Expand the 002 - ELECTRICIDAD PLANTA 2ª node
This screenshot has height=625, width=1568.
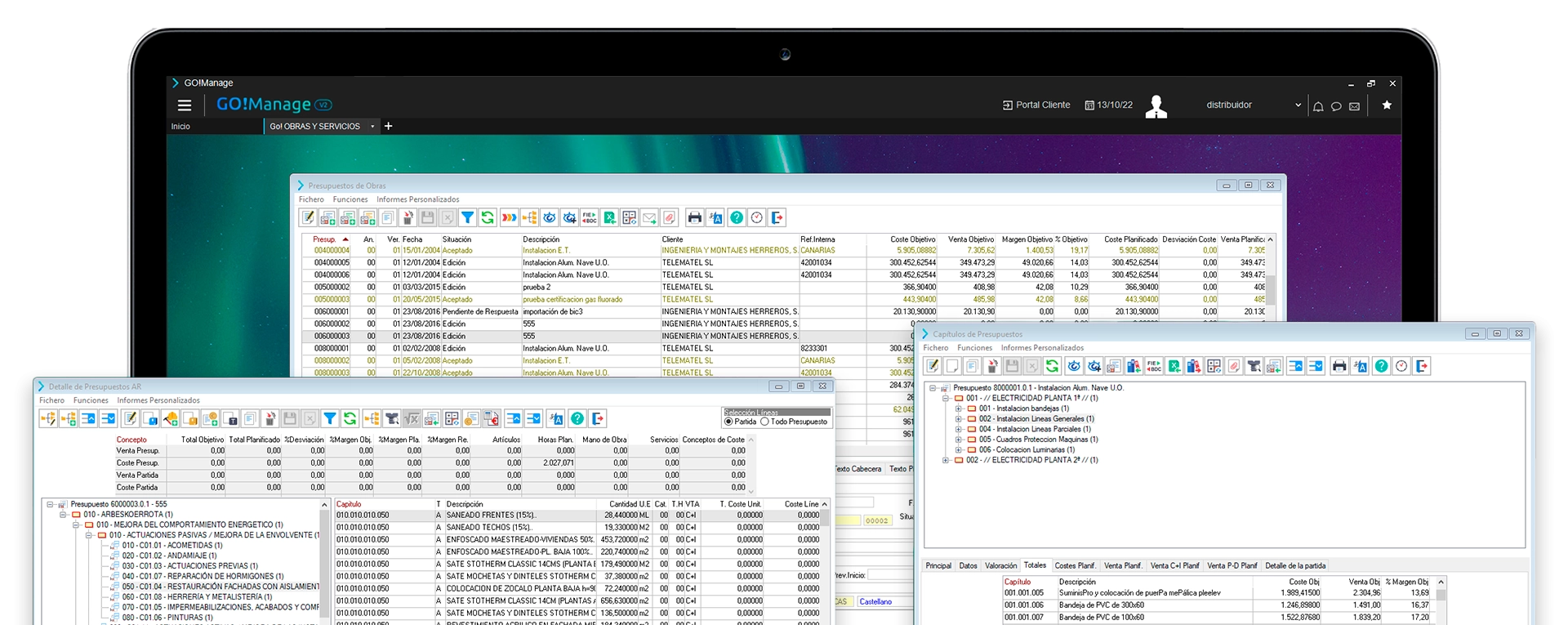click(x=946, y=460)
